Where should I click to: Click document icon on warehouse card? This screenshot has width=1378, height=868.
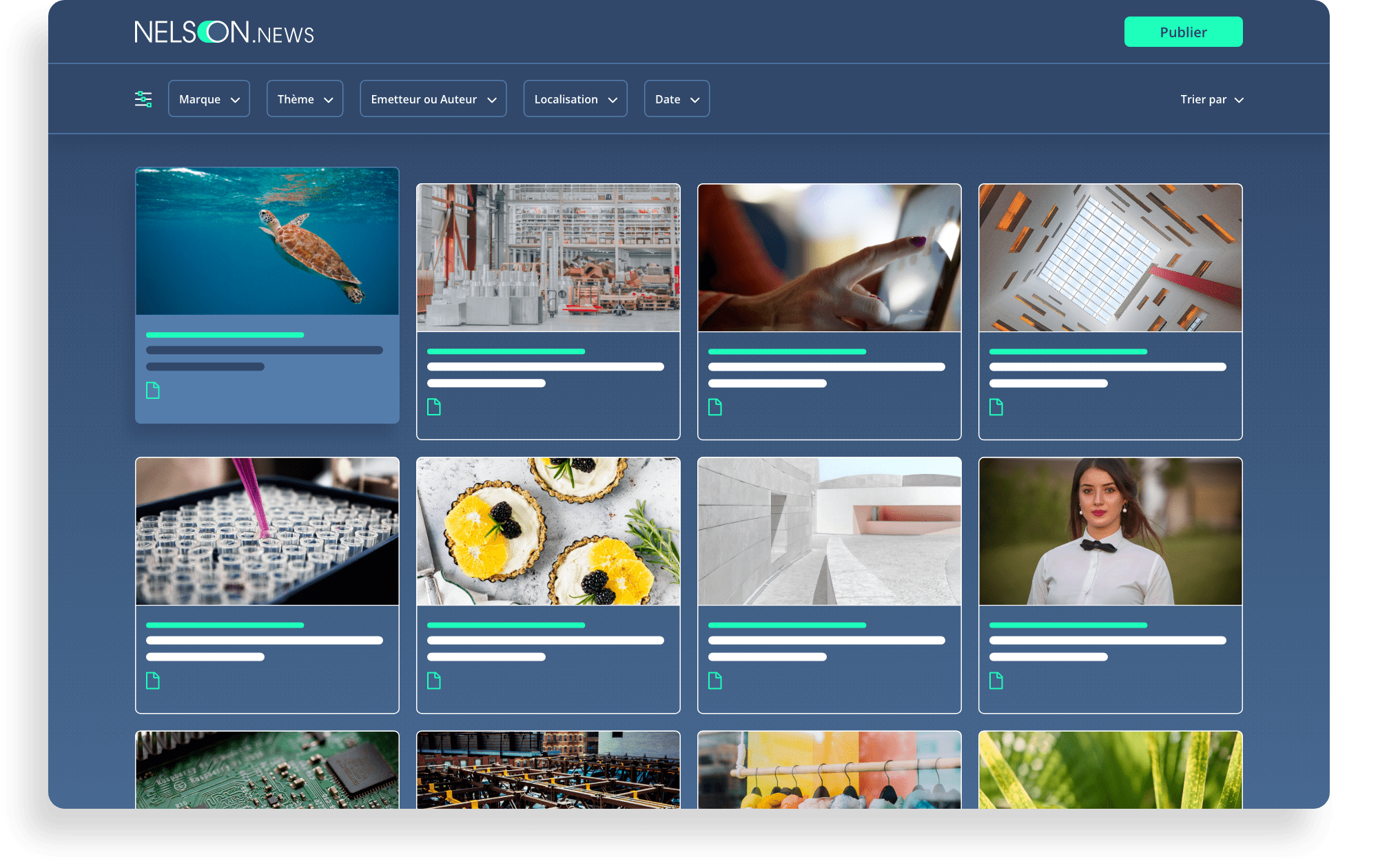434,407
